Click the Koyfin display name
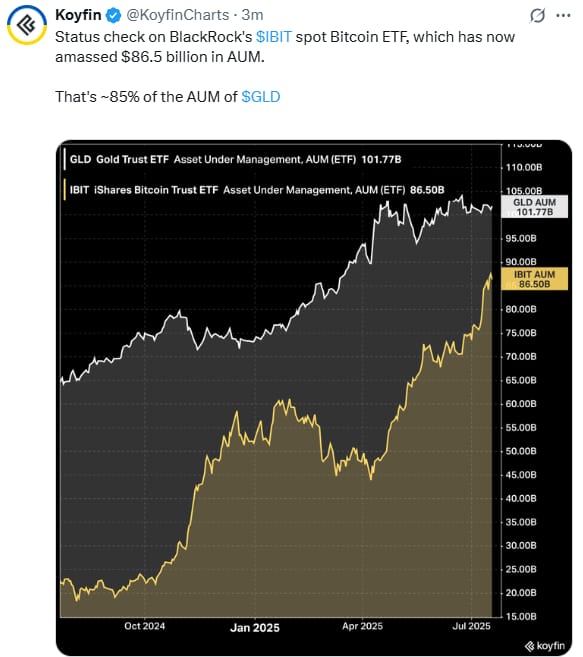 78,15
